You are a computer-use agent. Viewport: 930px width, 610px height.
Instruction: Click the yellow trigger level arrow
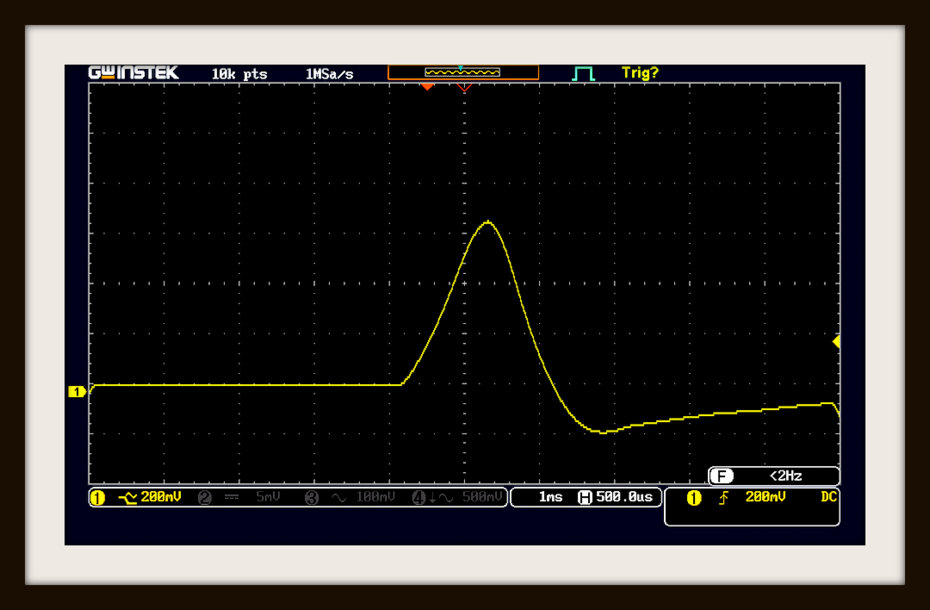point(836,342)
